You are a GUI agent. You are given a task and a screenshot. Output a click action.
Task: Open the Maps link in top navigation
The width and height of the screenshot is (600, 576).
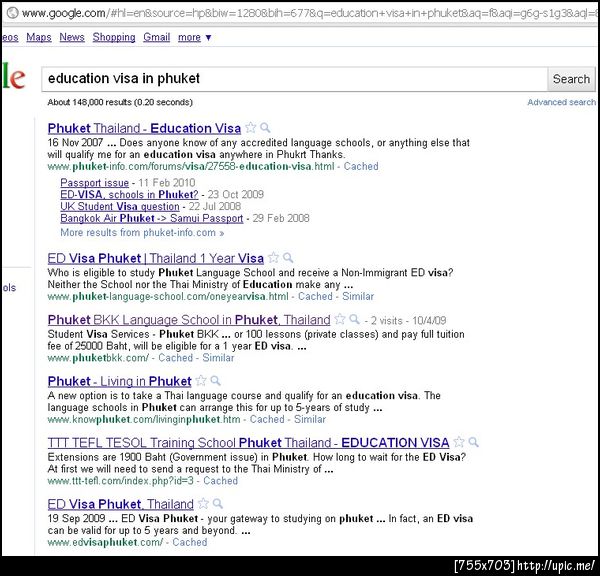pyautogui.click(x=39, y=37)
